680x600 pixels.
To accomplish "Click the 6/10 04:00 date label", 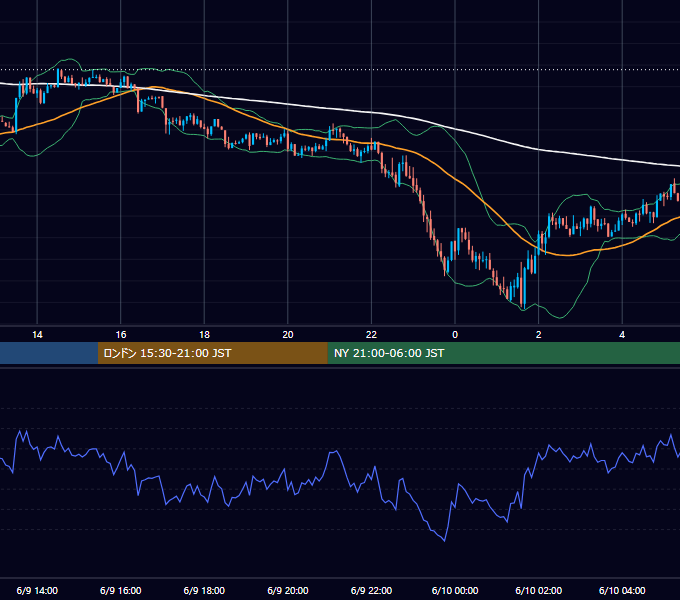I will click(622, 590).
